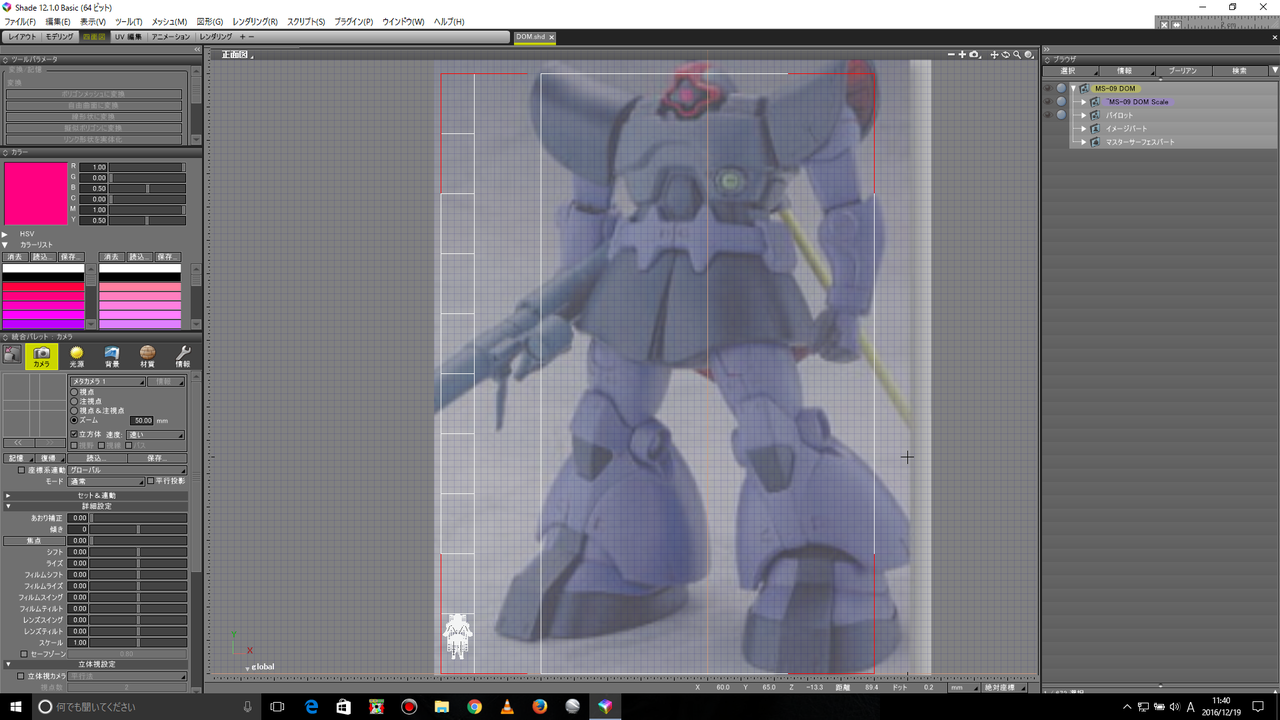Expand the HSV section

click(x=5, y=234)
